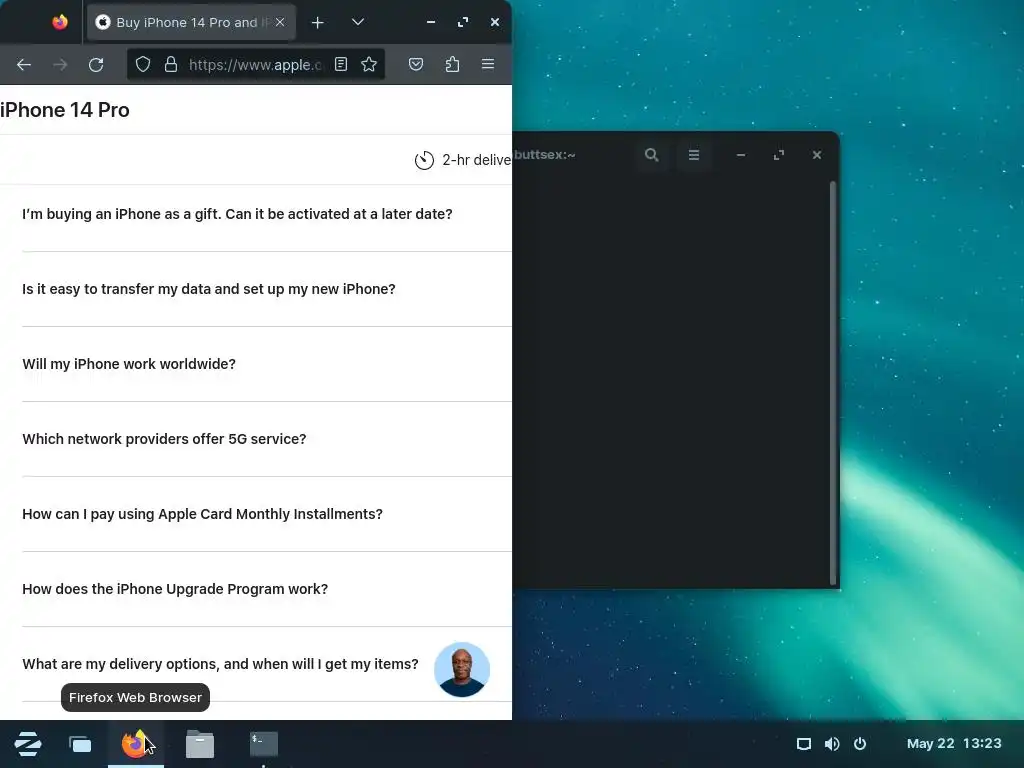Click the iPhone 14 Pro heading
1024x768 pixels.
[65, 110]
